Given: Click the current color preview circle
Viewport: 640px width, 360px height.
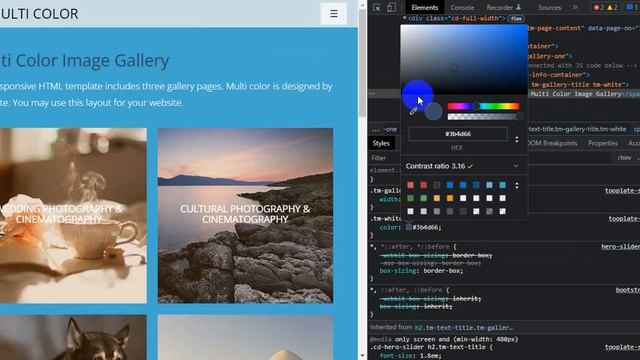Looking at the screenshot, I should pos(433,111).
